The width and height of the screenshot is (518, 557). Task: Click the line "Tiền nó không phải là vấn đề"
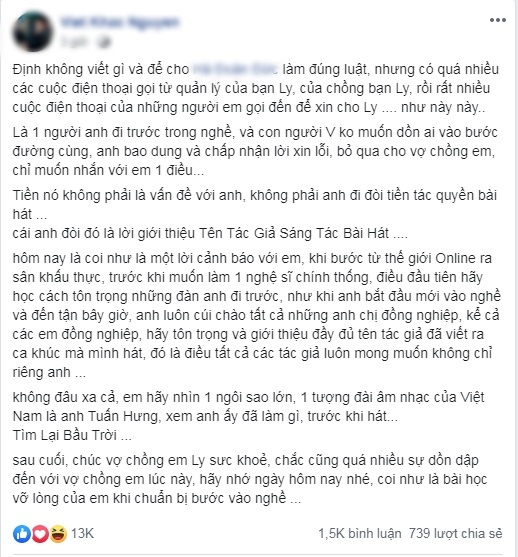point(254,205)
